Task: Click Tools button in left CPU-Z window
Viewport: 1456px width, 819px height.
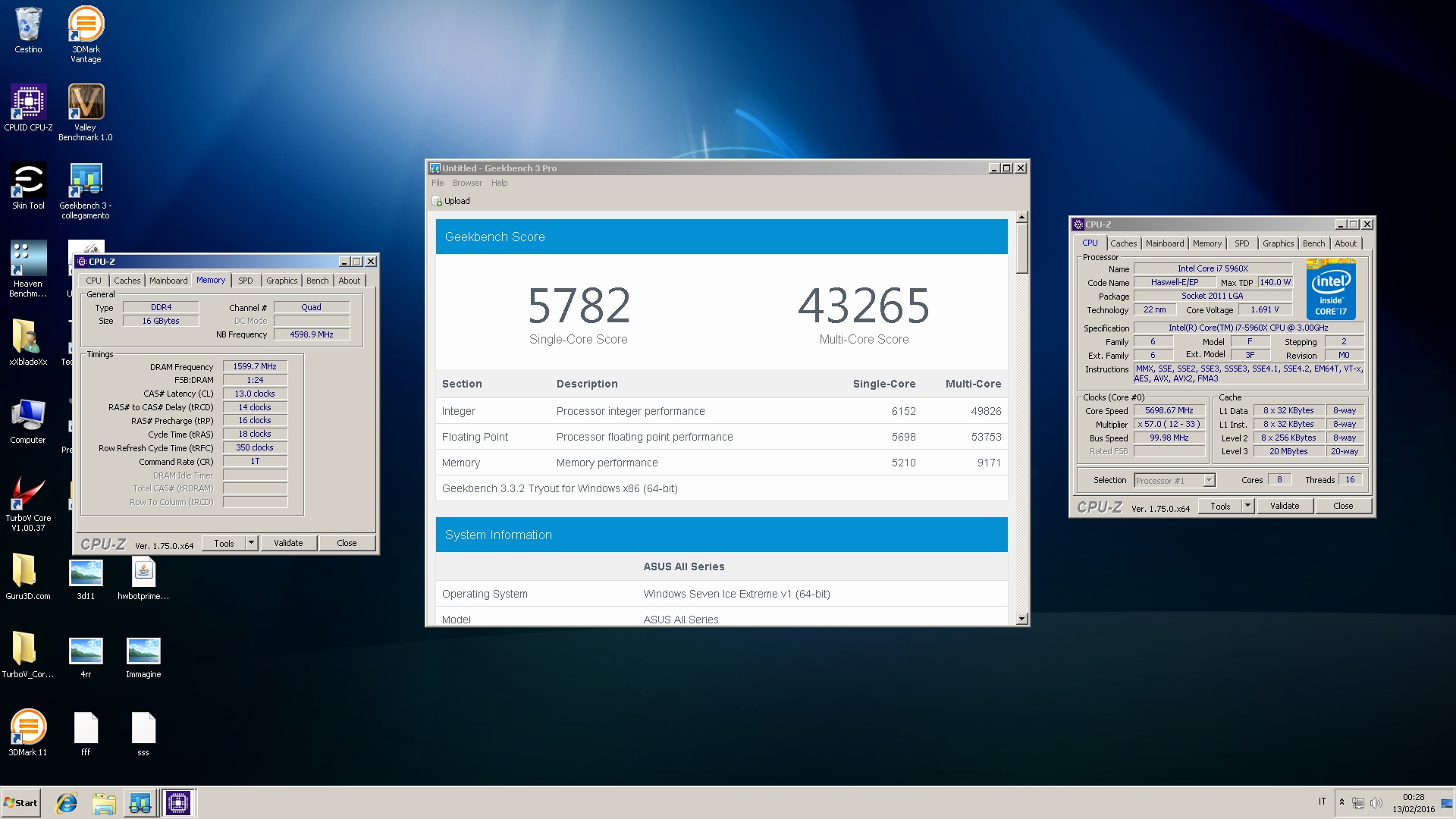Action: pyautogui.click(x=224, y=543)
